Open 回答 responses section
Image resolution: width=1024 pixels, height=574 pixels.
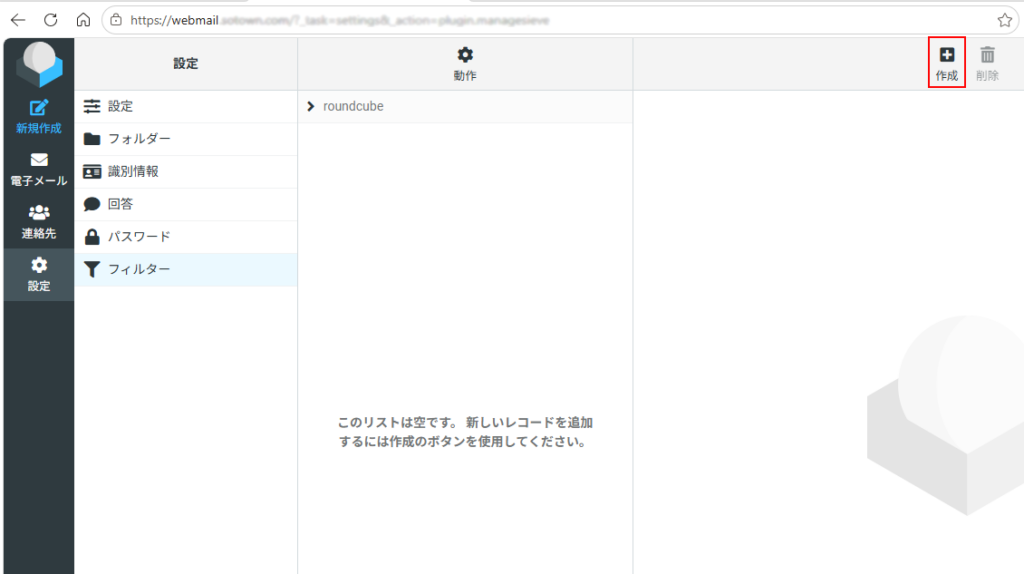pos(185,204)
